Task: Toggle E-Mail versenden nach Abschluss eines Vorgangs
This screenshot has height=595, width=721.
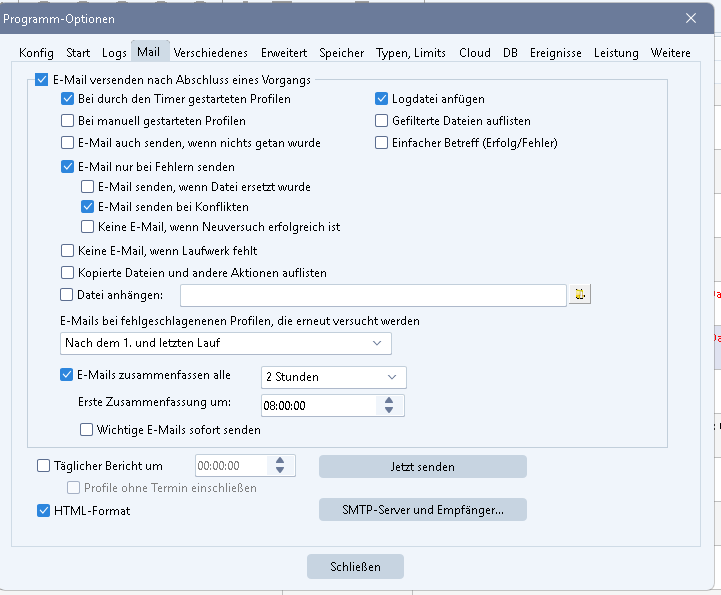Action: click(41, 80)
